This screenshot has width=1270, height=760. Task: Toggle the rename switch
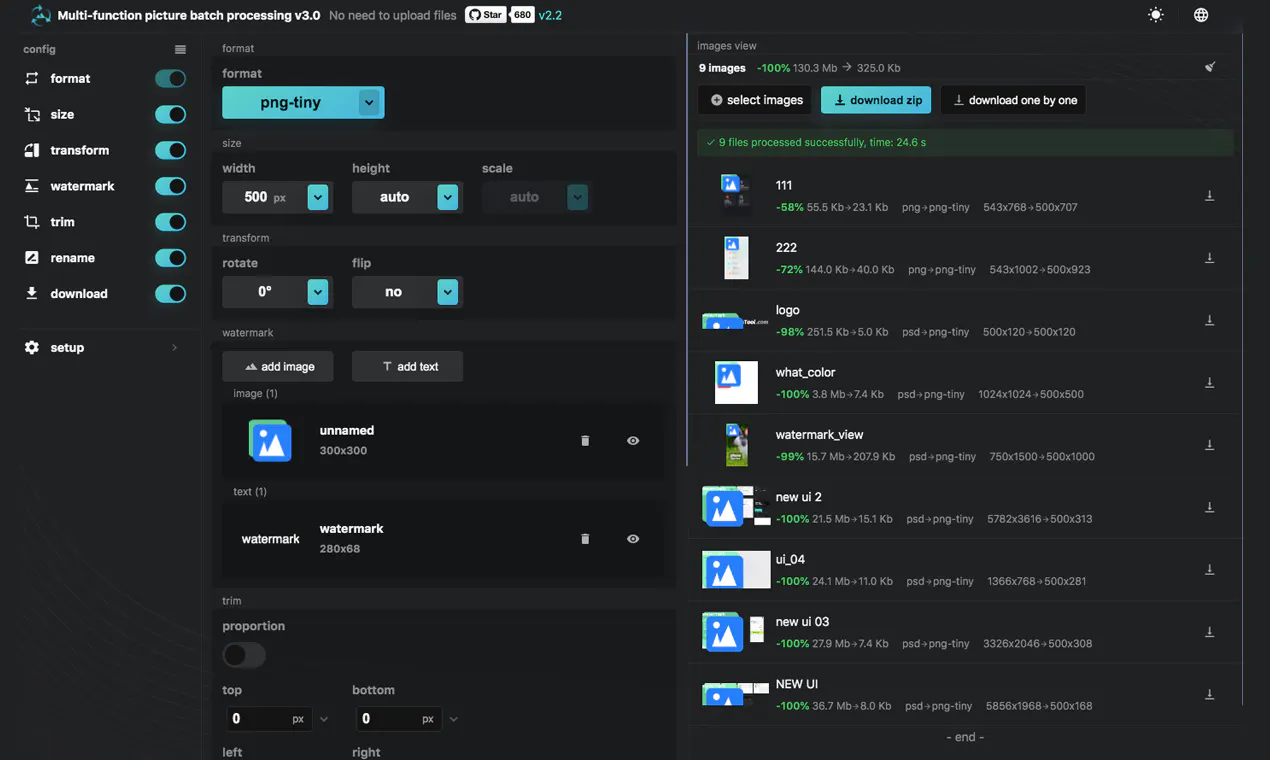point(170,258)
